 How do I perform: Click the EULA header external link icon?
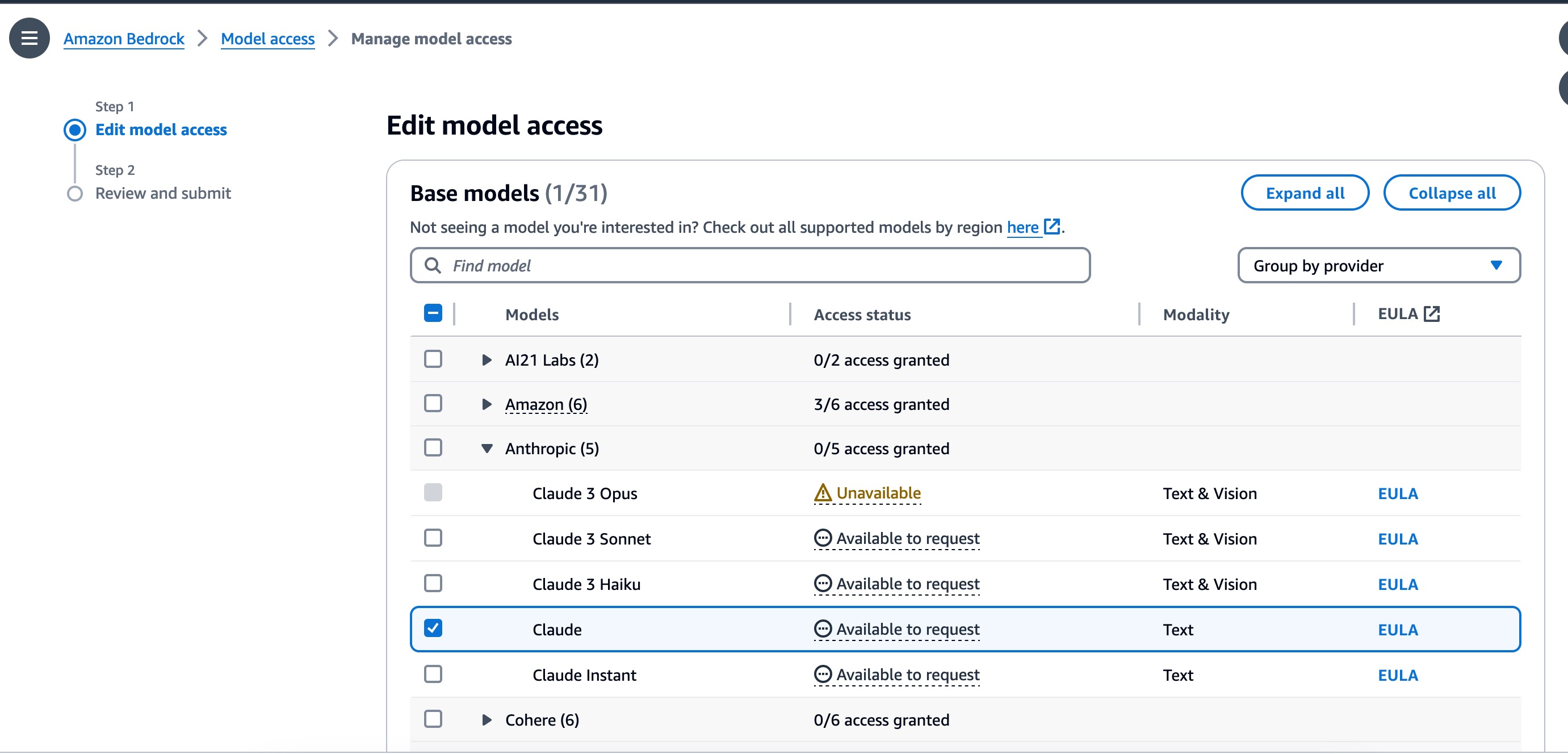[x=1432, y=314]
